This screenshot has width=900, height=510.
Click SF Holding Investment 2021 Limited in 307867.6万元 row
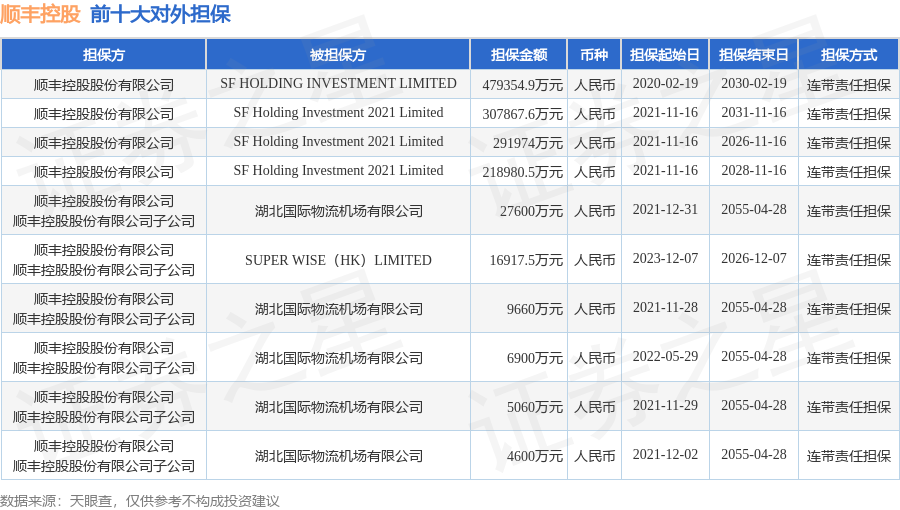(338, 113)
